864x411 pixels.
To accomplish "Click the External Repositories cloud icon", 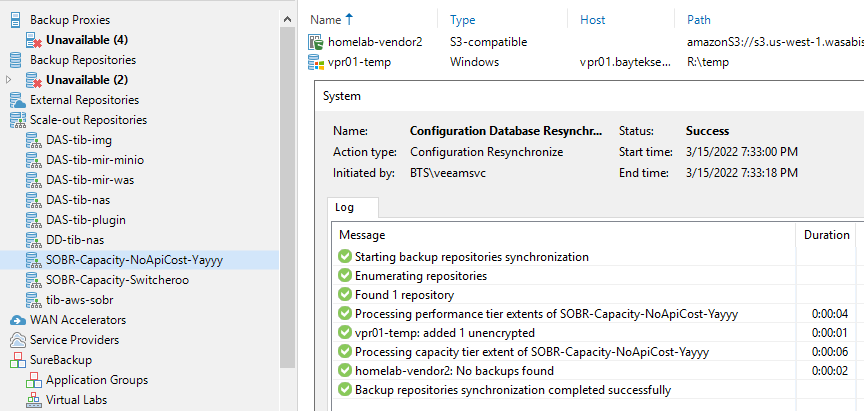I will click(18, 100).
